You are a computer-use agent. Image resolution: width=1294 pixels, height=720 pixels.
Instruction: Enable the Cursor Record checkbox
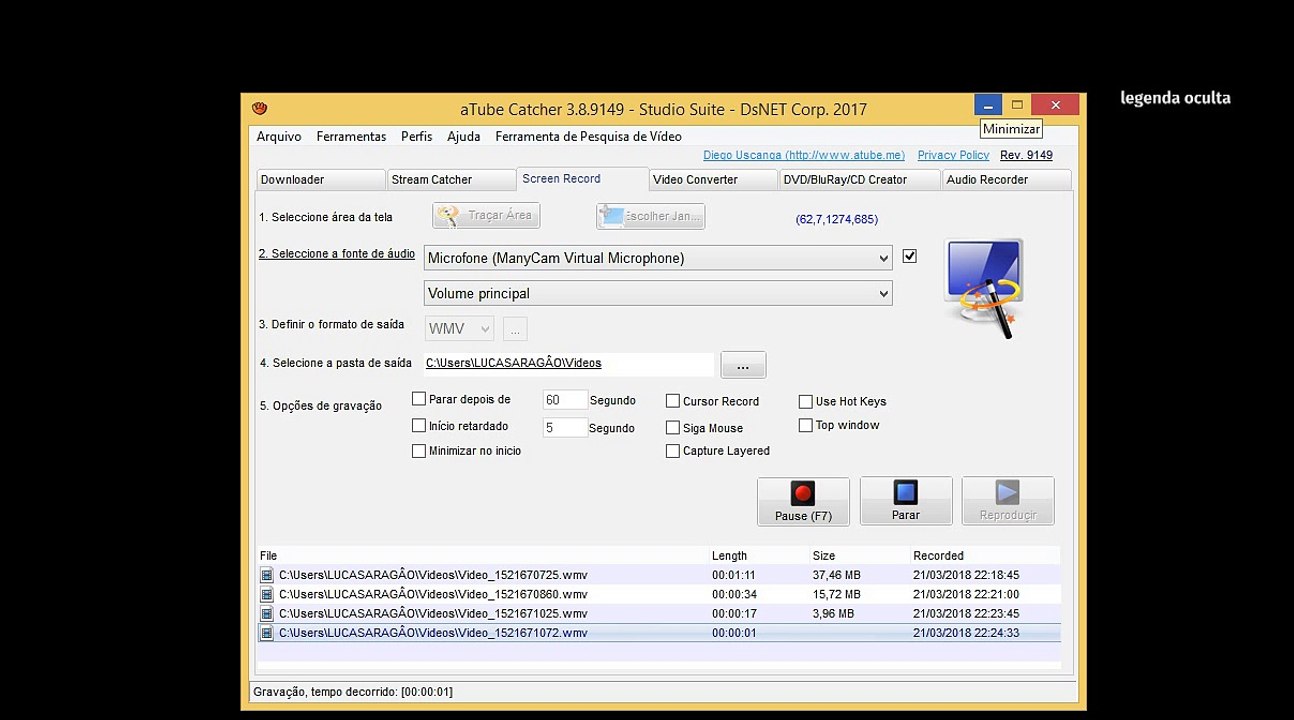(x=673, y=401)
